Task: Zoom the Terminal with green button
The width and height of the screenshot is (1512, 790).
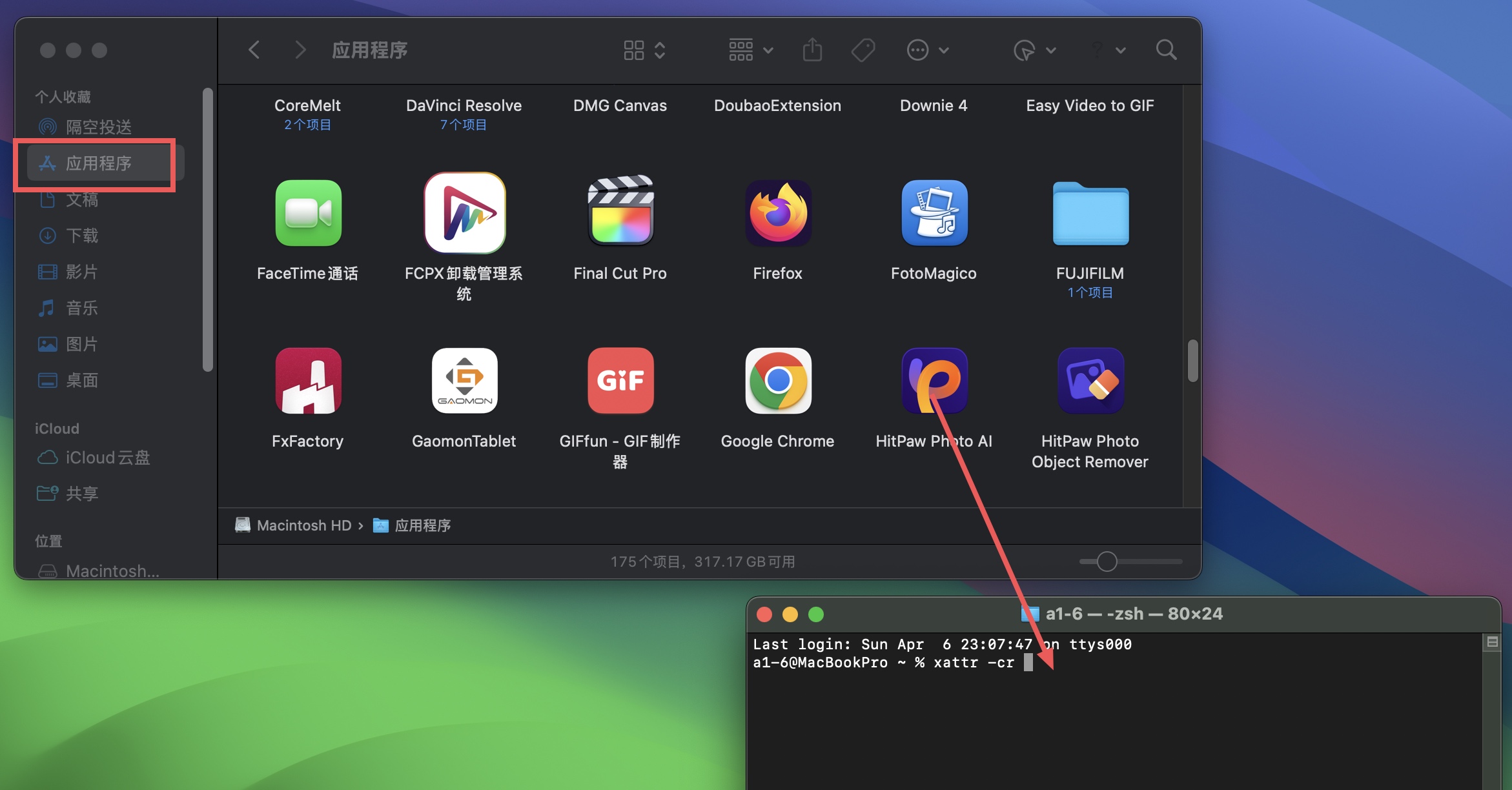Action: [816, 614]
